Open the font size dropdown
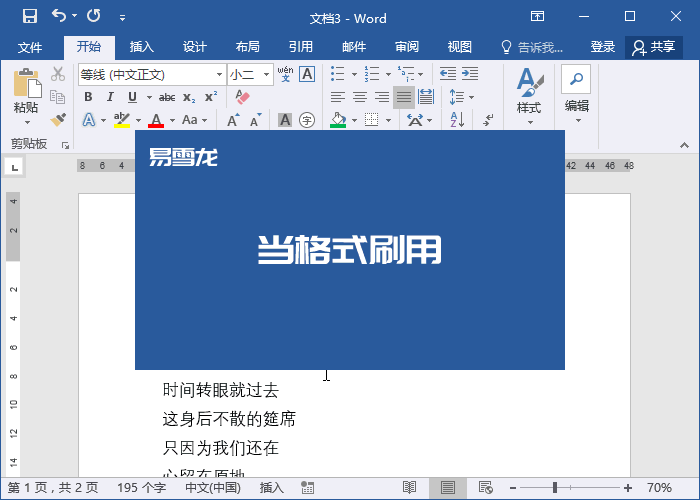Screen dimensions: 700x500 click(x=266, y=75)
